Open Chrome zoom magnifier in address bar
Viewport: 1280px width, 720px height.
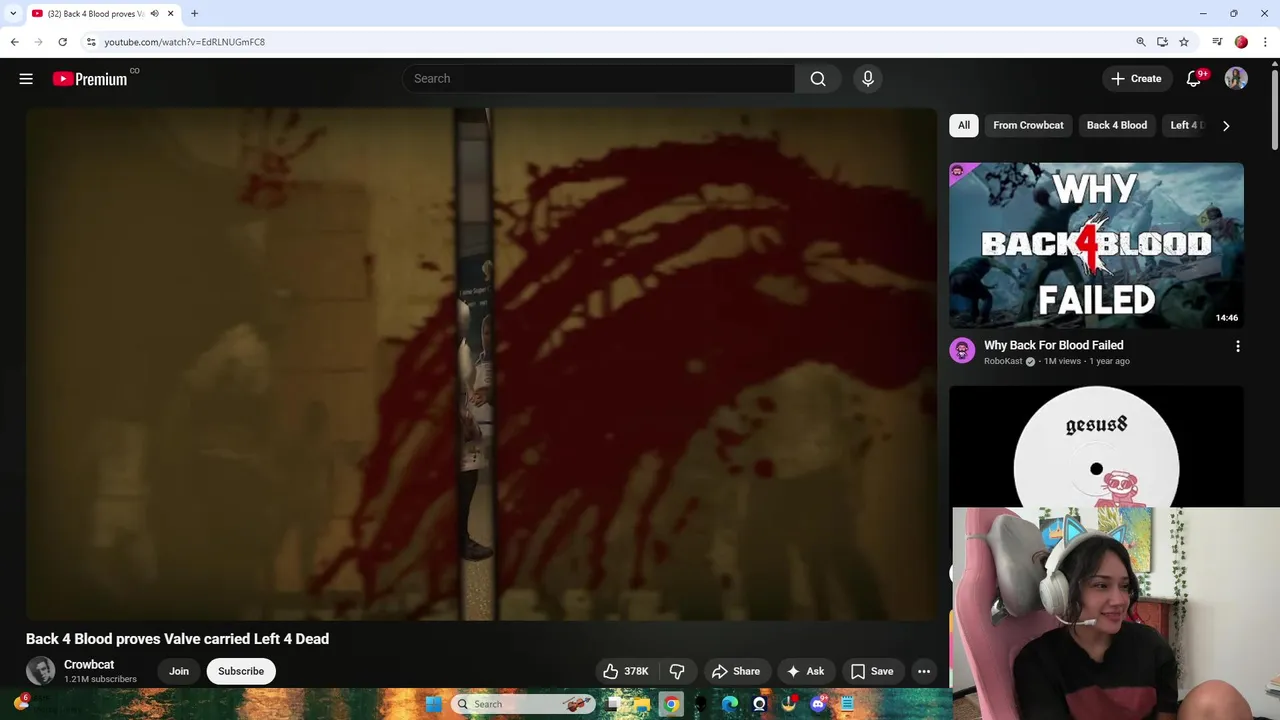pyautogui.click(x=1141, y=42)
